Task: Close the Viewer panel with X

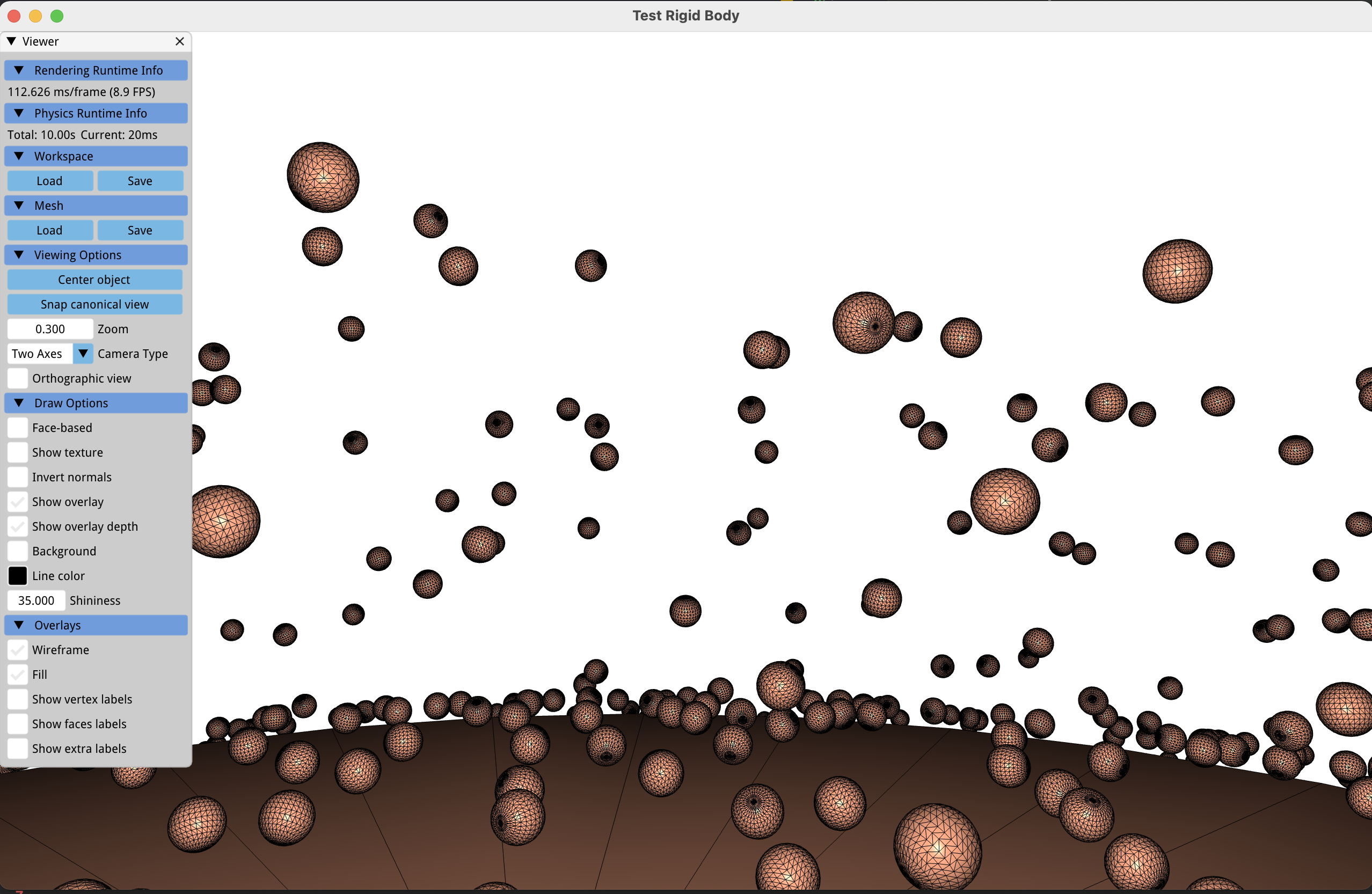Action: (x=179, y=41)
